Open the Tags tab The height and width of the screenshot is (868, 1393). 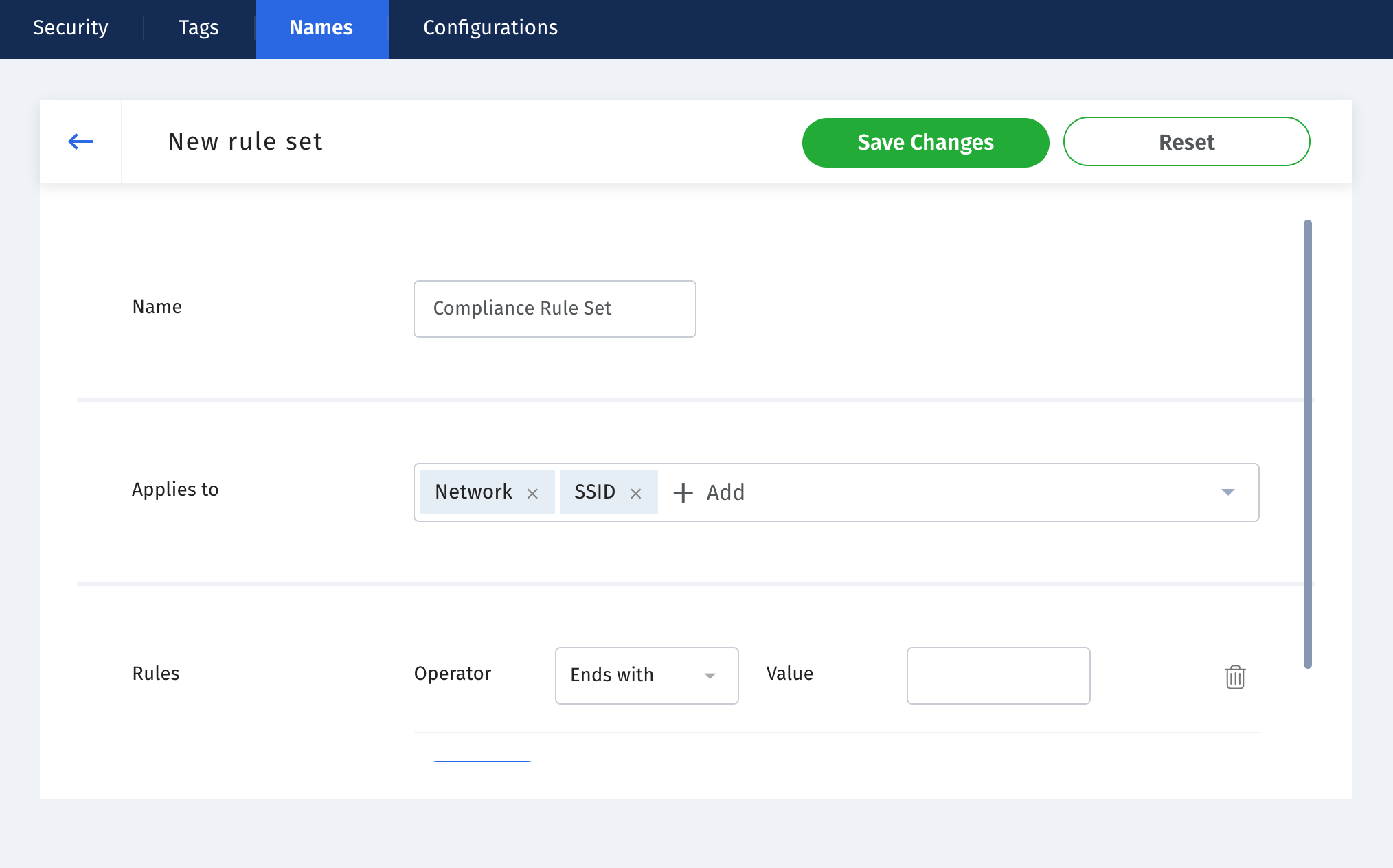tap(199, 27)
